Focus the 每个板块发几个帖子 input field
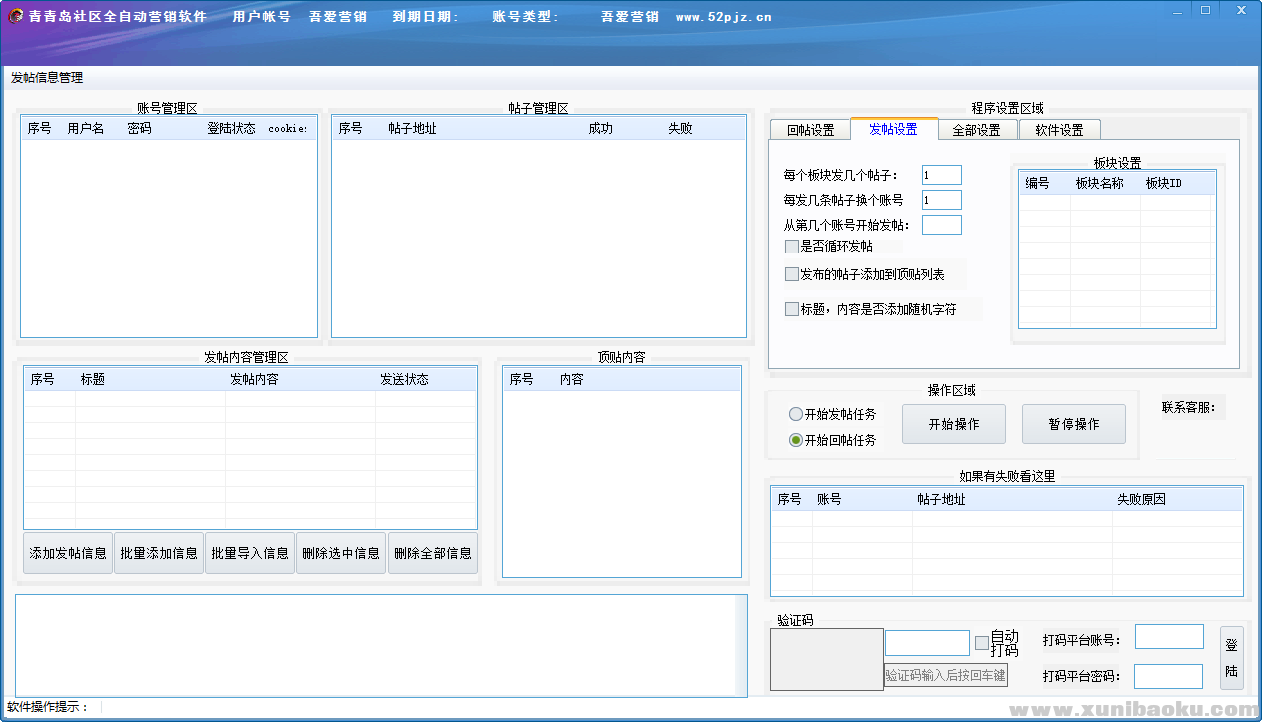Viewport: 1262px width, 722px height. tap(941, 175)
